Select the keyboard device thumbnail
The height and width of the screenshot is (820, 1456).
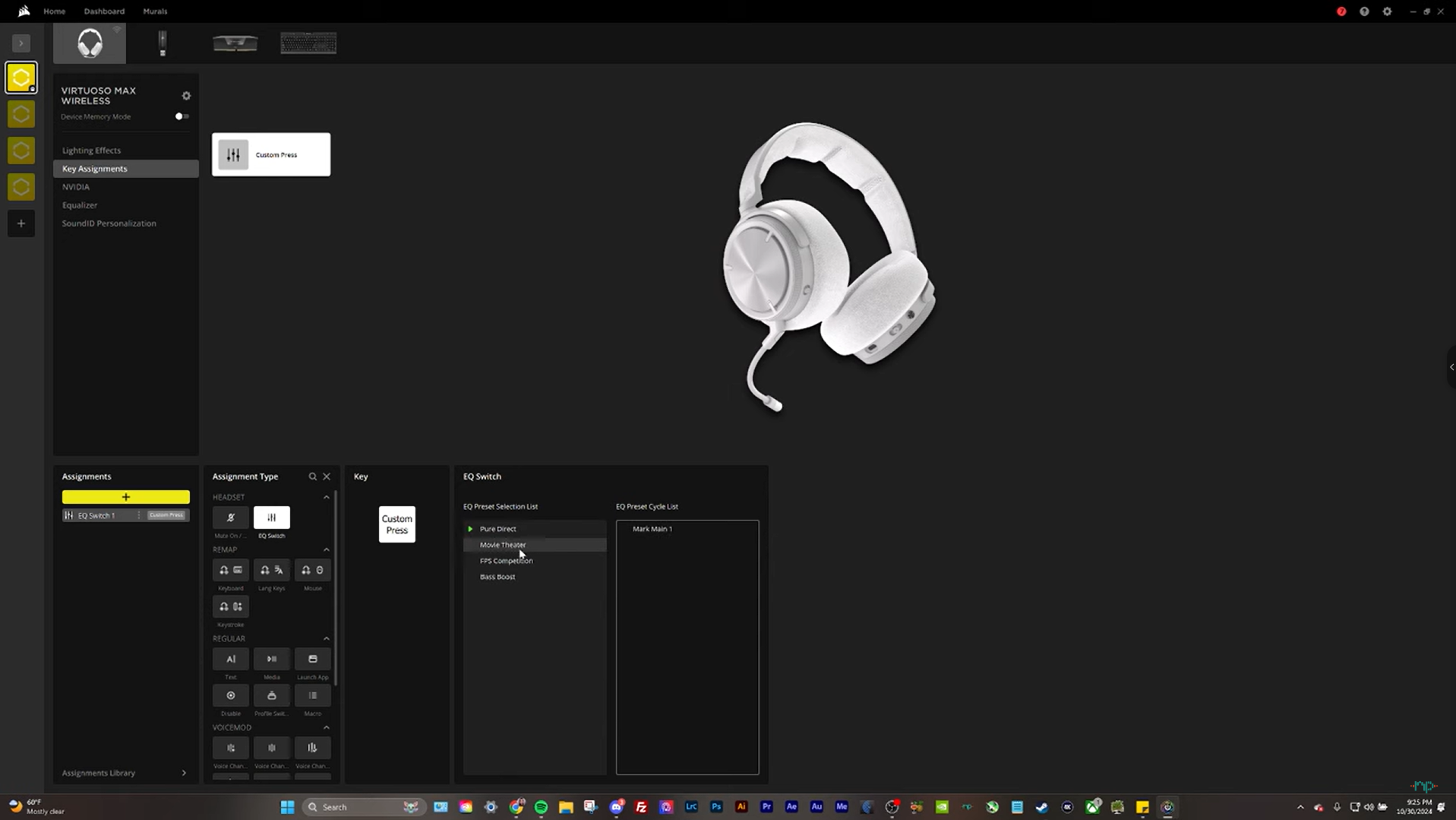pos(308,43)
